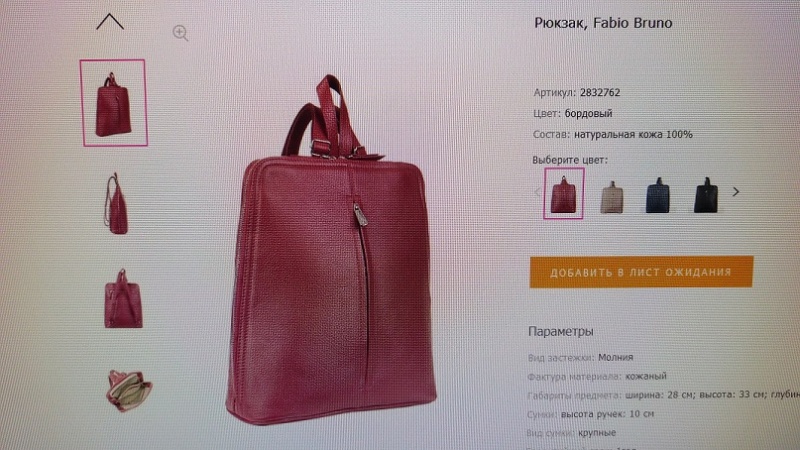The image size is (800, 450).
Task: Click the Молния fastener type value
Action: click(x=616, y=357)
